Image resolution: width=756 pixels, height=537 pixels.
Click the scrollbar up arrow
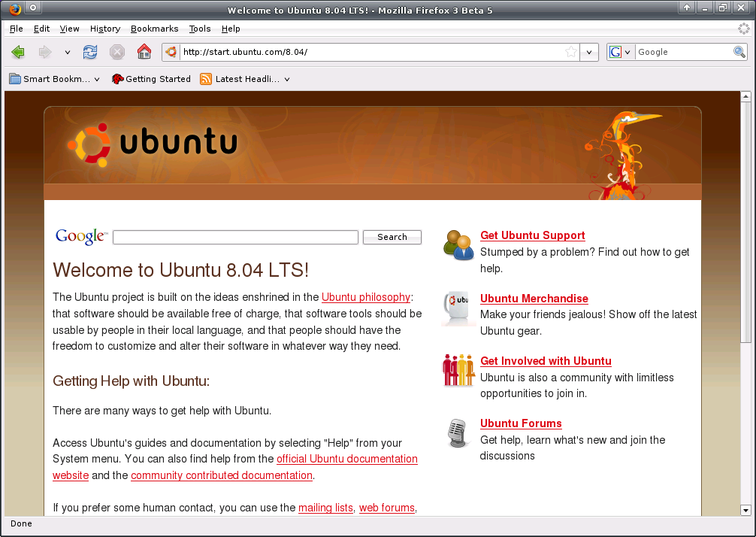[745, 96]
